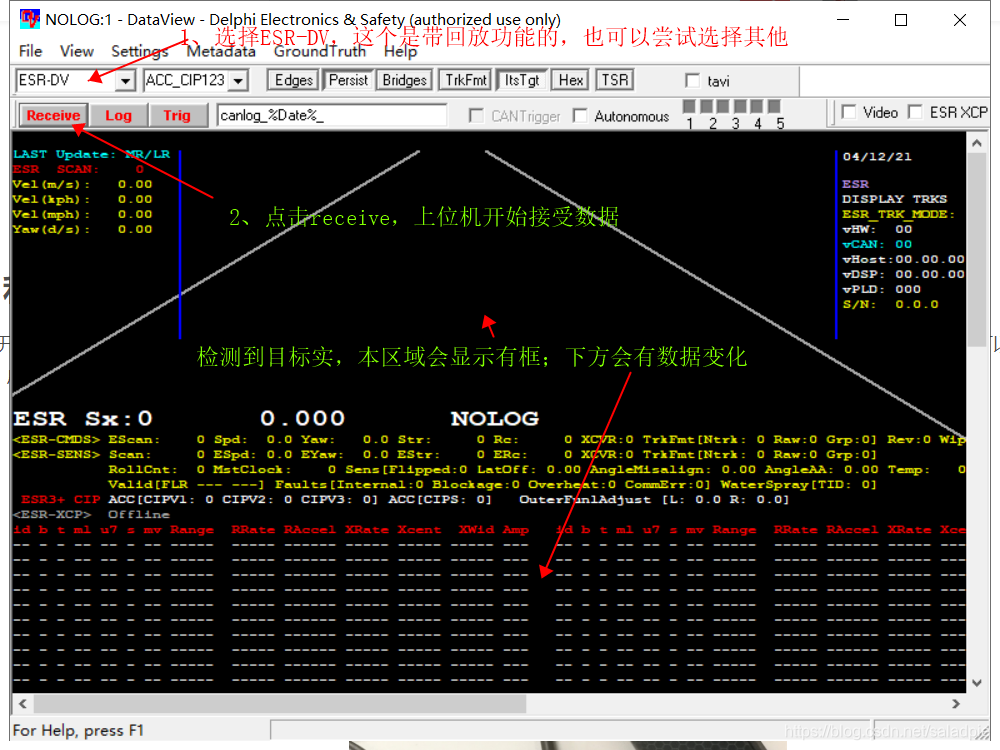Click the '<ESR-CMDS>' row label
The image size is (1000, 750).
point(57,439)
